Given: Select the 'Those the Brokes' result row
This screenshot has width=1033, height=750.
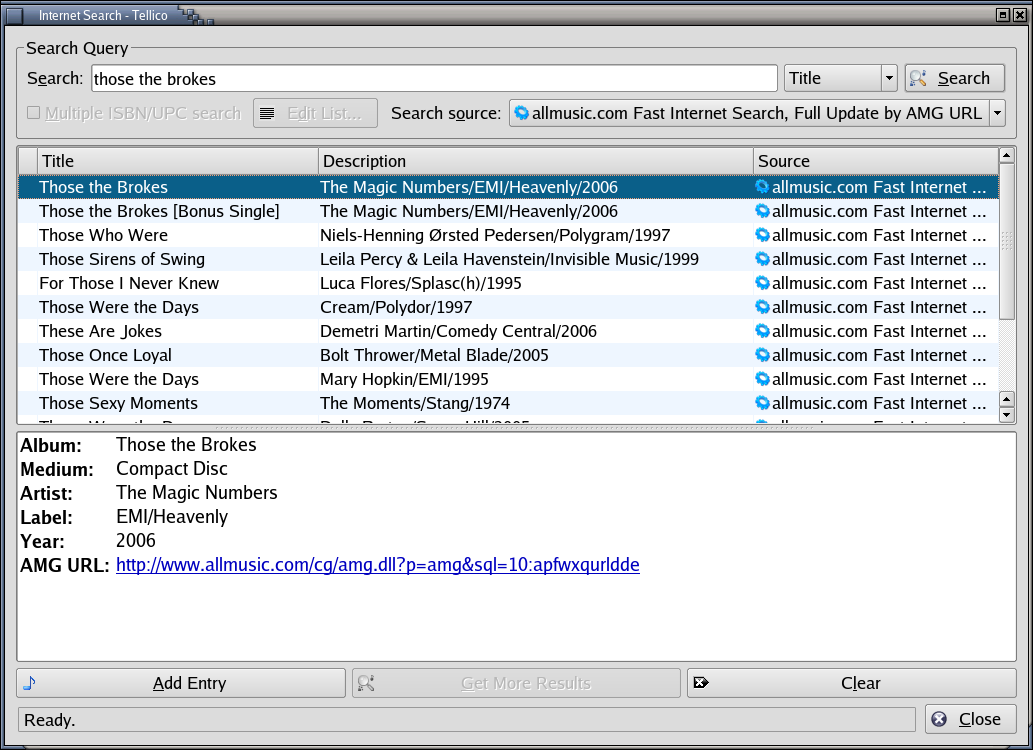Looking at the screenshot, I should tap(508, 187).
